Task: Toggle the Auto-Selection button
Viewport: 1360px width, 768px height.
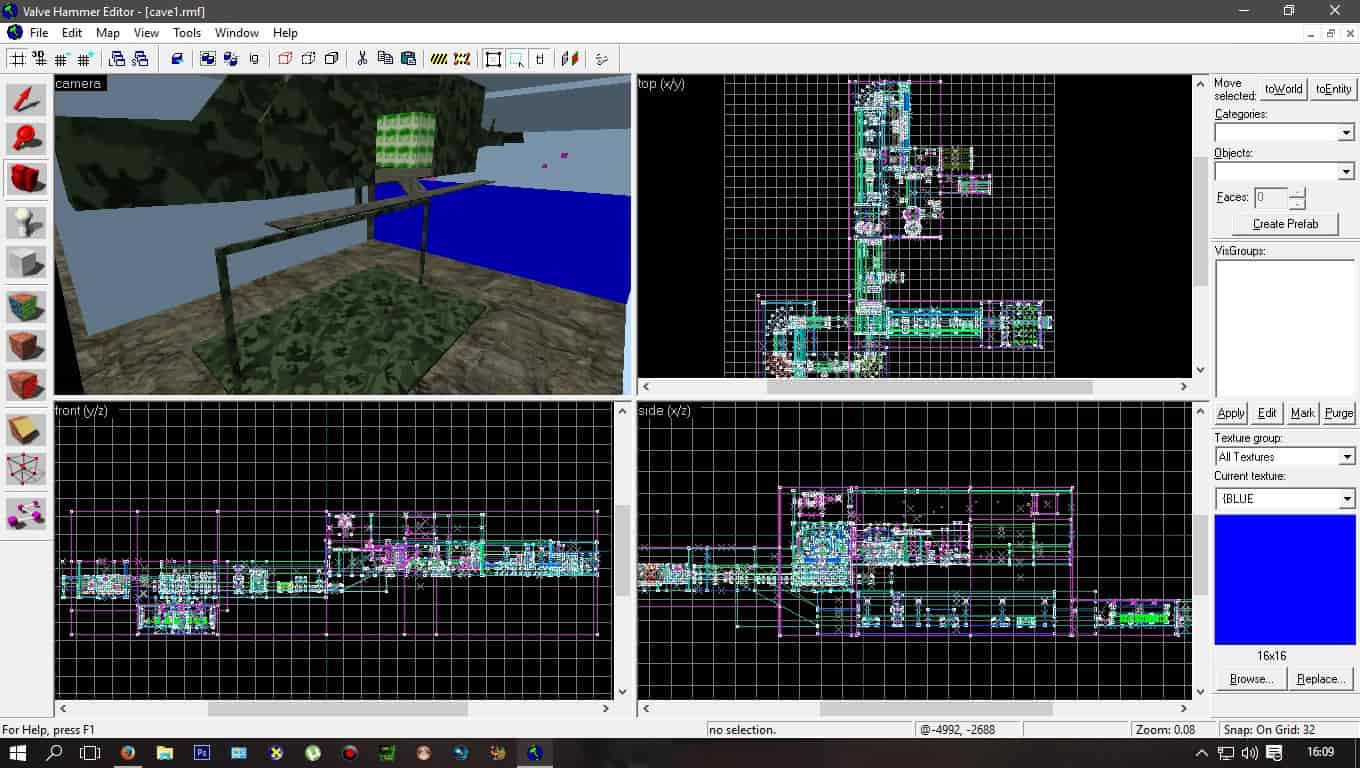Action: 516,59
